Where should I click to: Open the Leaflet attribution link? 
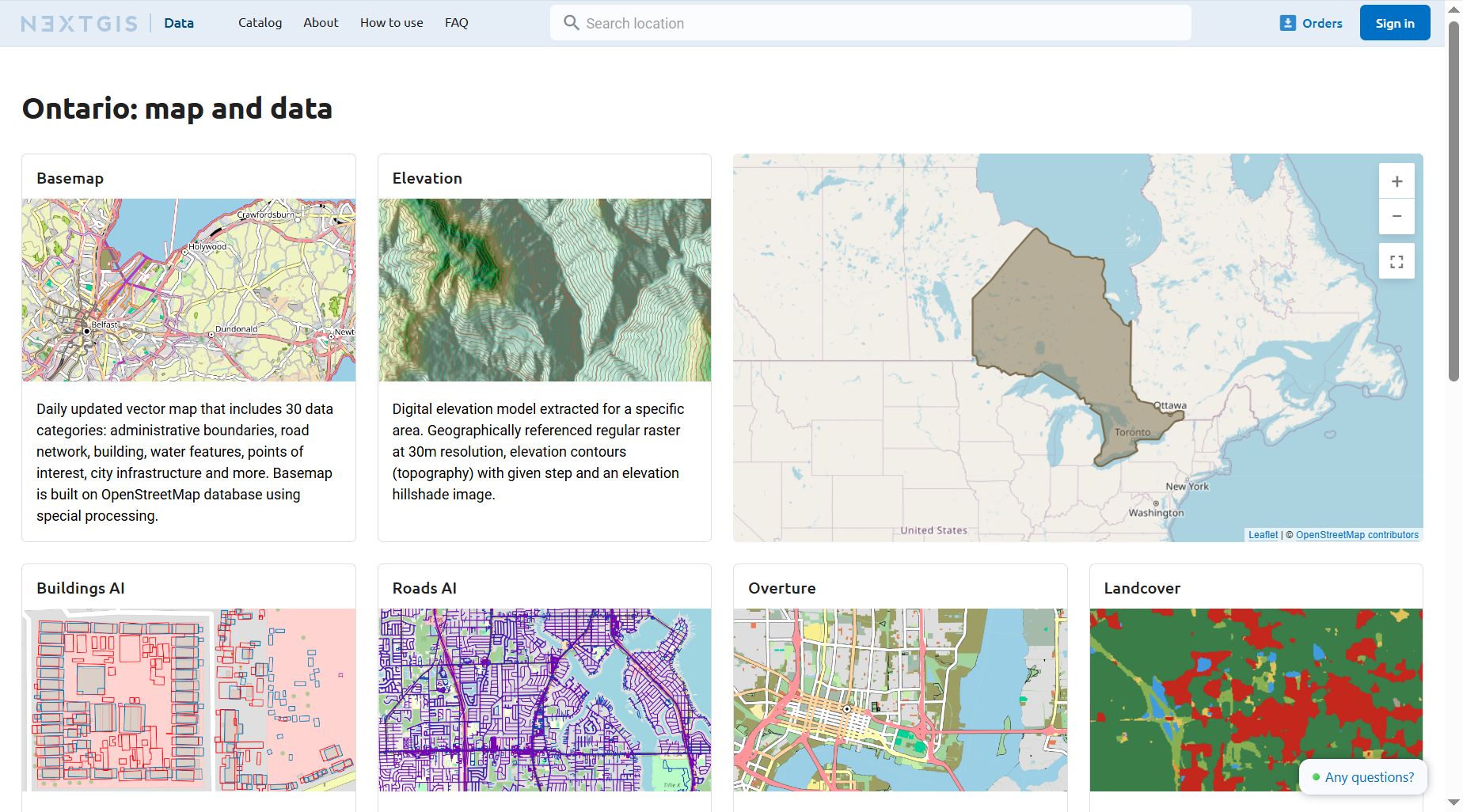(1263, 535)
